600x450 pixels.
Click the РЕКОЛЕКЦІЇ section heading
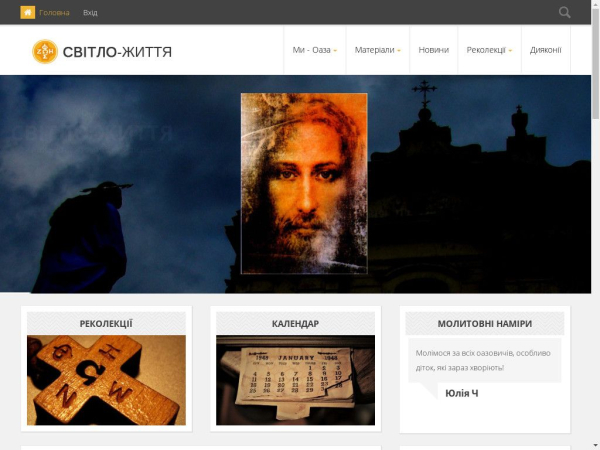(x=106, y=323)
